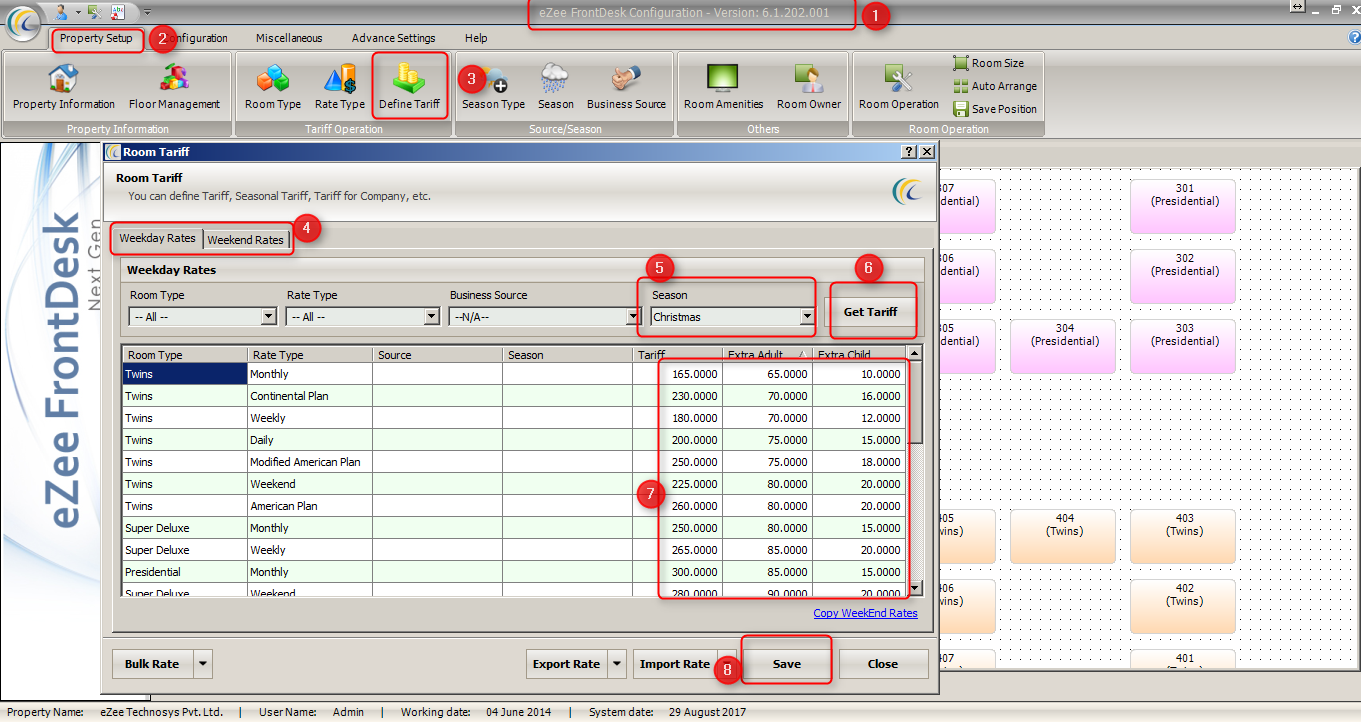Image resolution: width=1361 pixels, height=722 pixels.
Task: Click the Room Size option
Action: click(x=988, y=63)
